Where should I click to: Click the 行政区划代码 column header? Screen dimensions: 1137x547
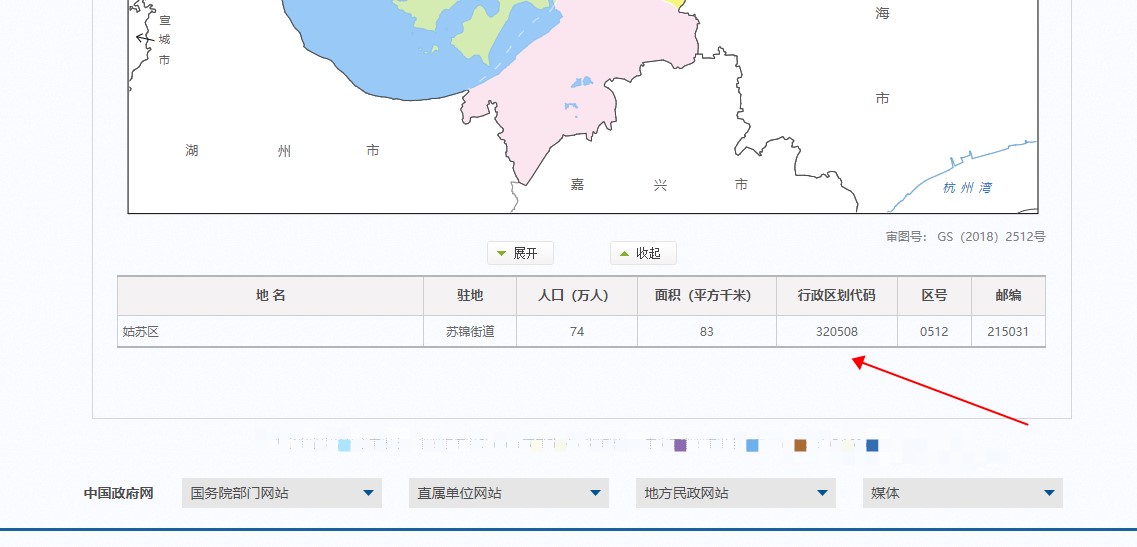pyautogui.click(x=836, y=296)
